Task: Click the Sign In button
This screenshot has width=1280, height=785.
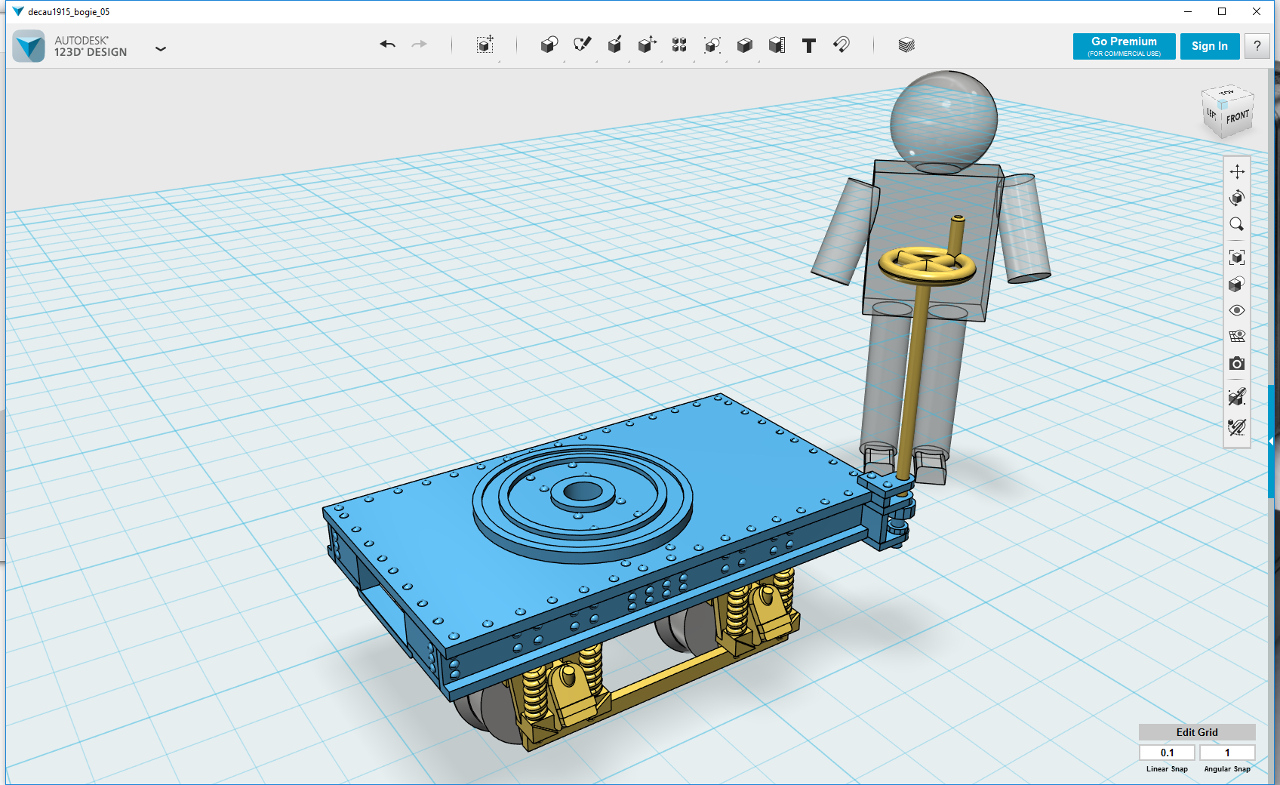Action: (1210, 46)
